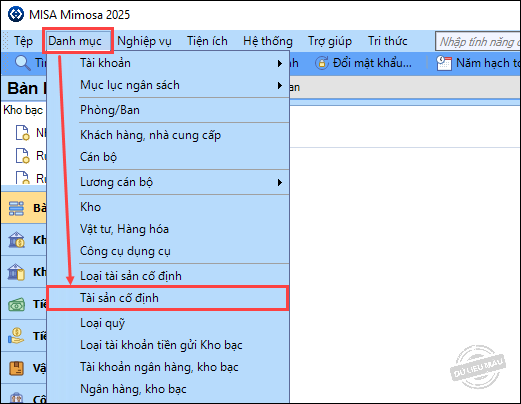This screenshot has height=404, width=521.
Task: Open first Kho bạc document item
Action: pyautogui.click(x=31, y=133)
